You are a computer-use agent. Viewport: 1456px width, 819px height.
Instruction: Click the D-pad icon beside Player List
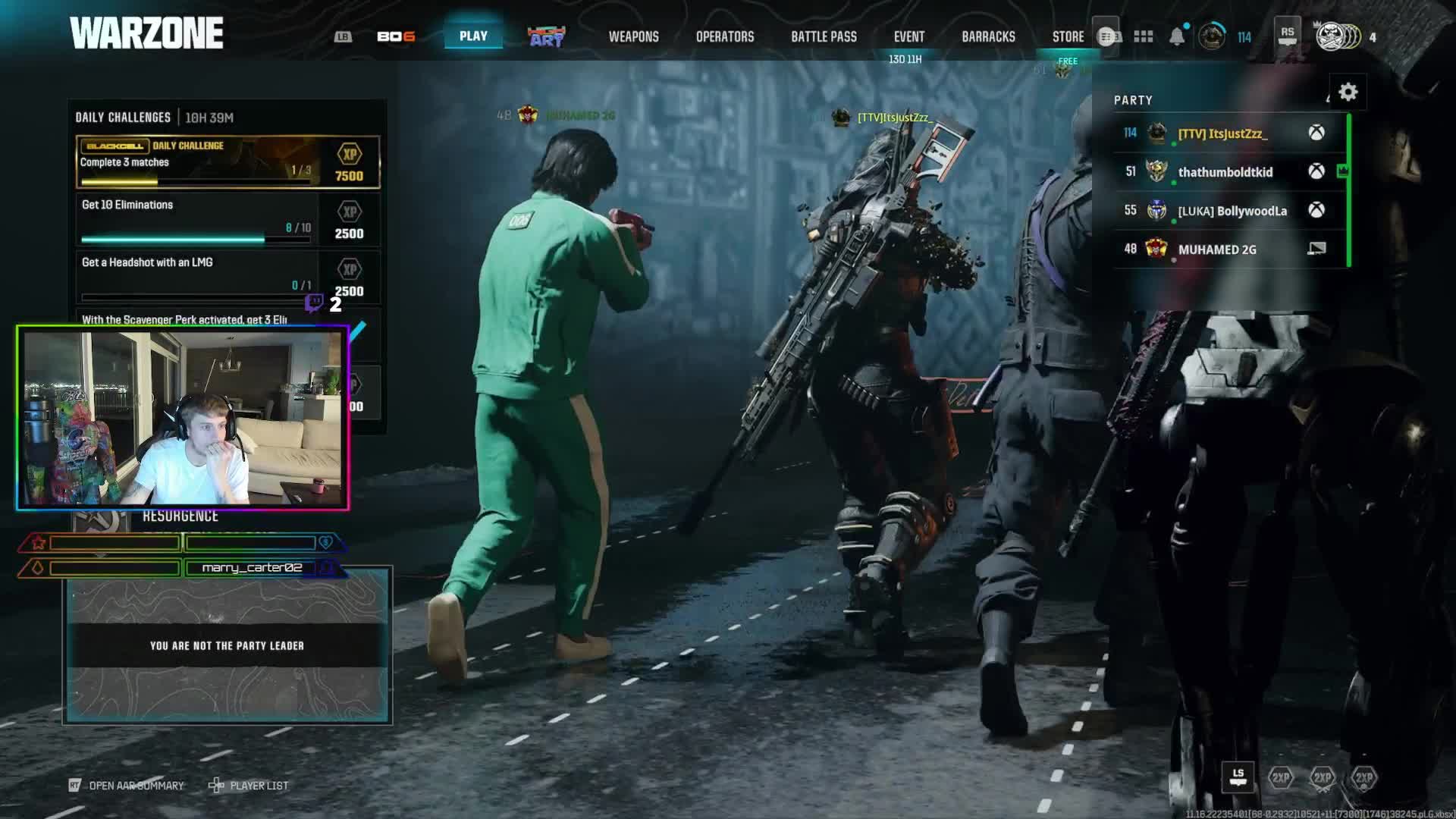tap(216, 786)
